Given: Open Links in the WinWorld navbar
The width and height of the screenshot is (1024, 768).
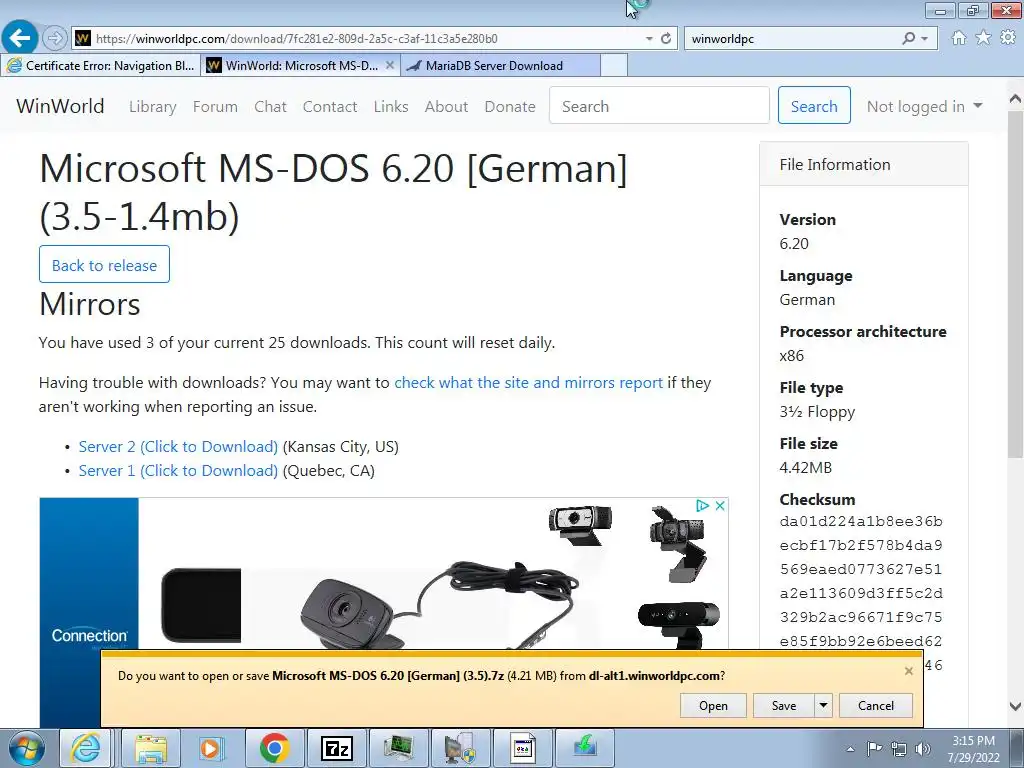Looking at the screenshot, I should (x=391, y=106).
